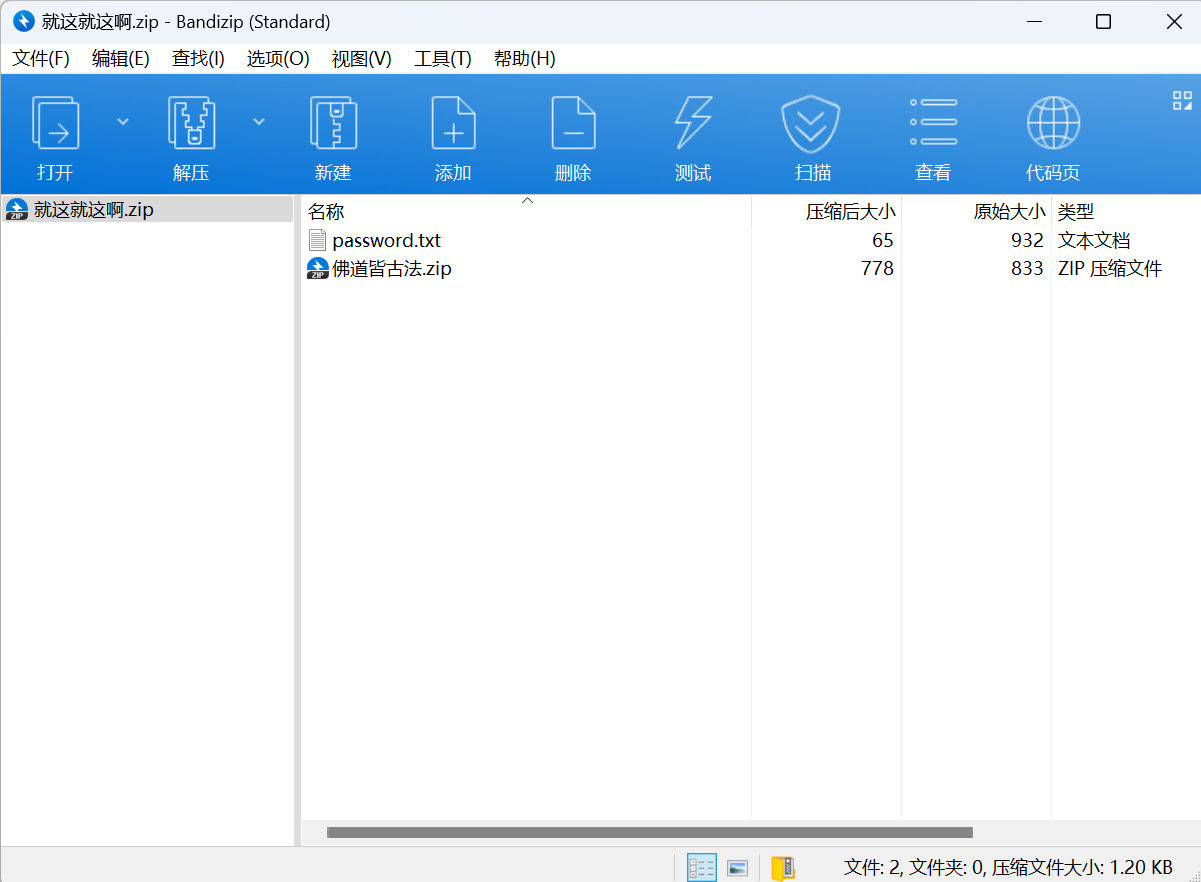1201x882 pixels.
Task: Expand the dropdown arrow next to 打开
Action: click(x=123, y=121)
